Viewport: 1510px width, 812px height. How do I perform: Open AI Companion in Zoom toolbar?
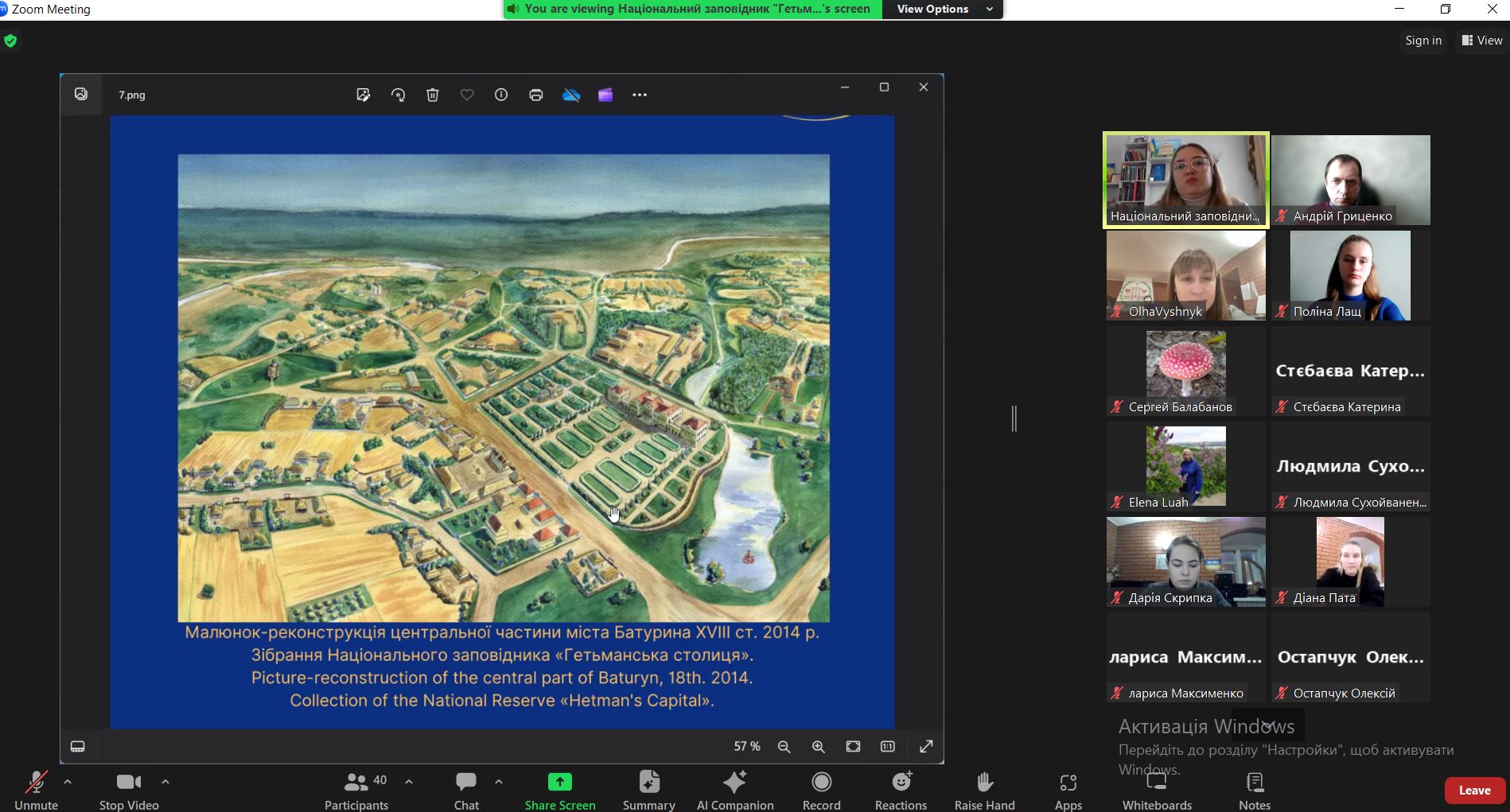point(735,791)
